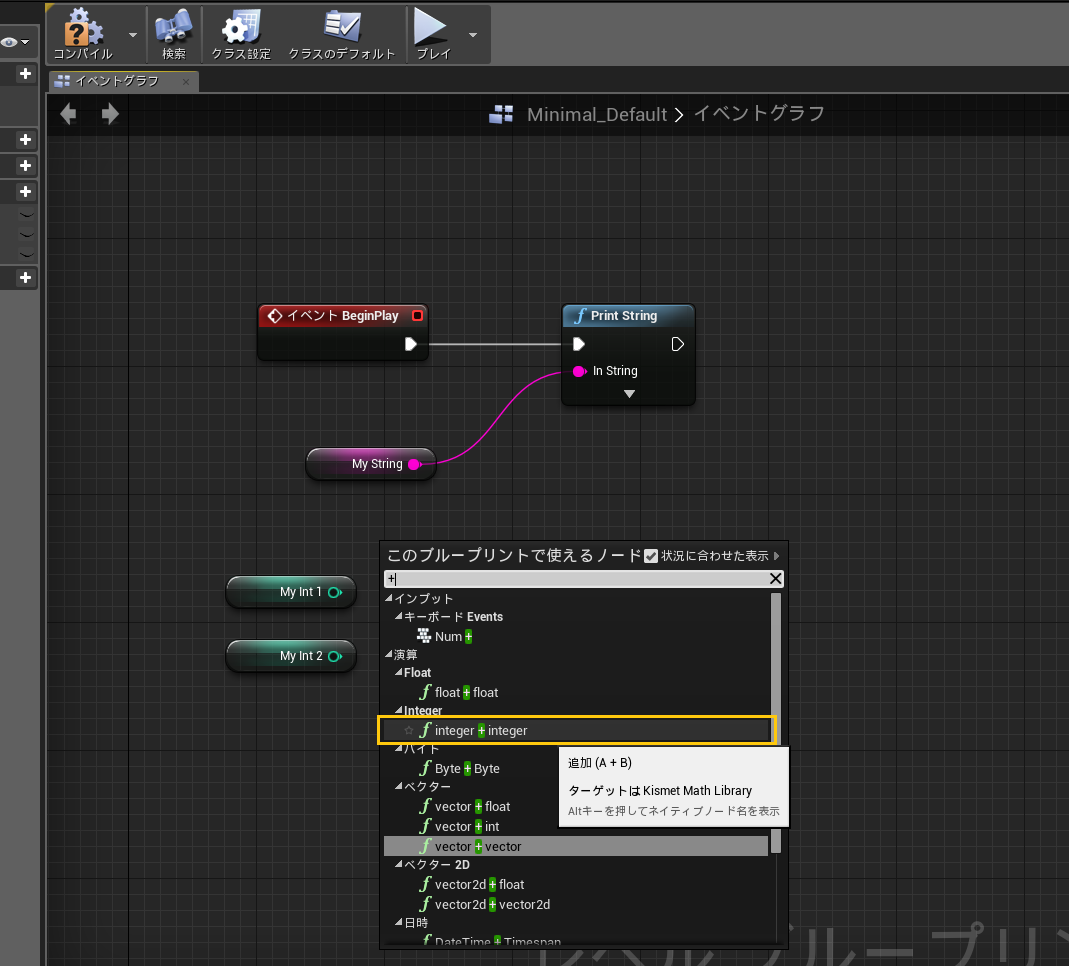This screenshot has width=1069, height=966.
Task: Click the BeginPlay event delegate red pin
Action: coord(417,316)
